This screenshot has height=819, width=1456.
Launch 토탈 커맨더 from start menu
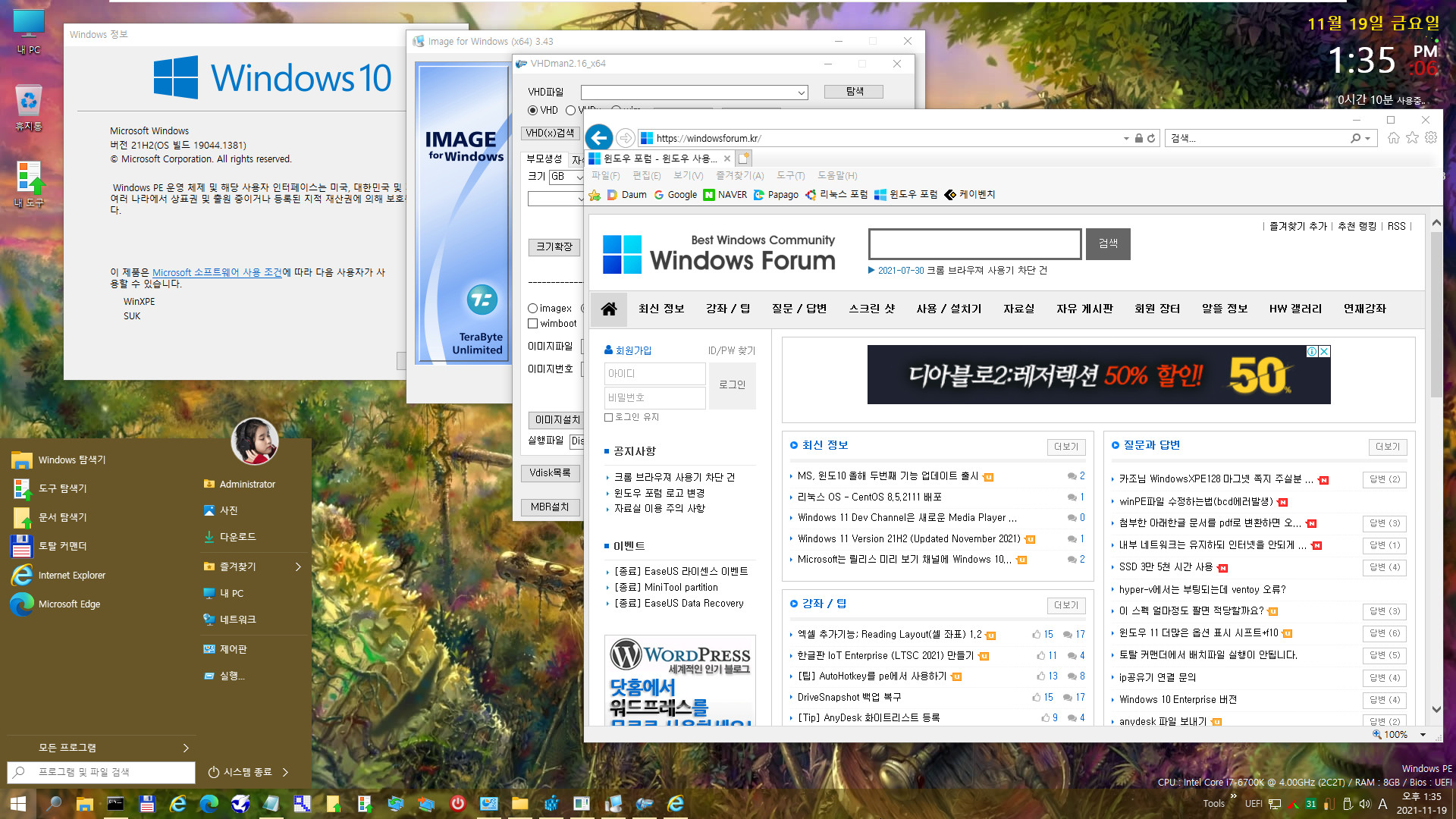coord(49,546)
